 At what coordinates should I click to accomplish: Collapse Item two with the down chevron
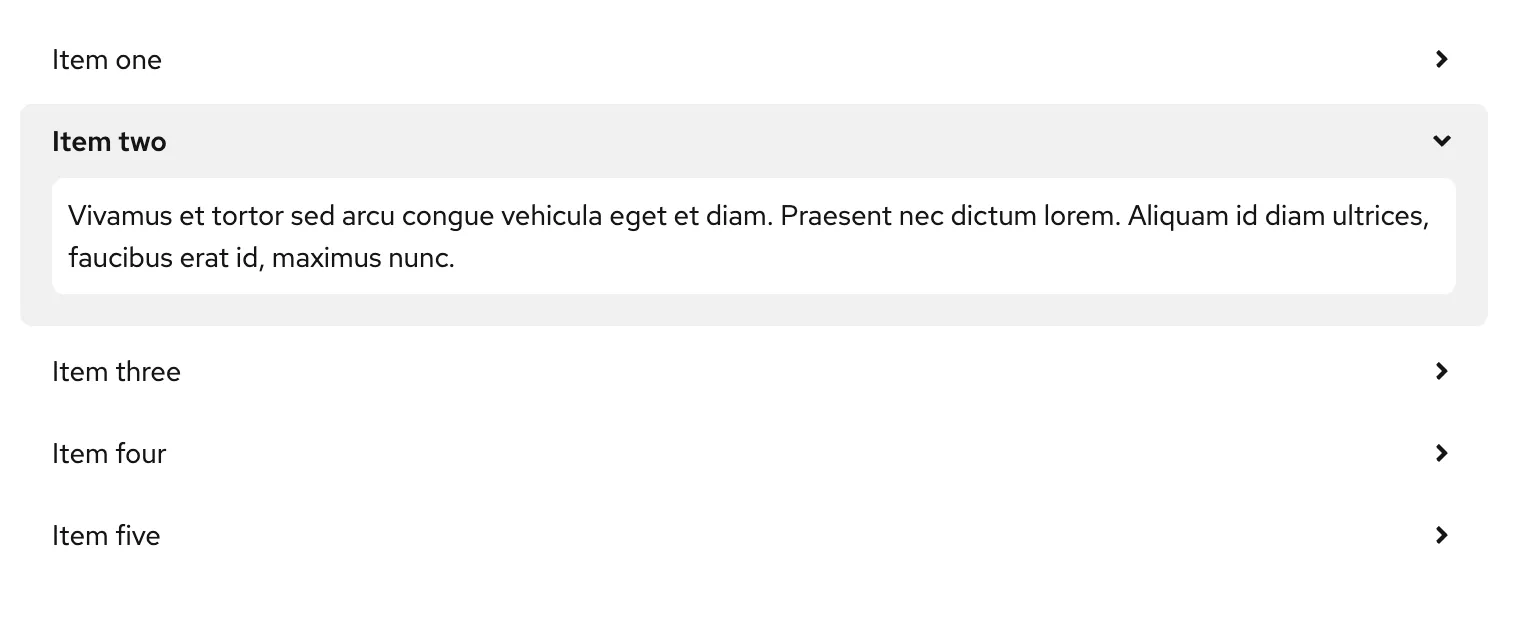tap(1441, 141)
